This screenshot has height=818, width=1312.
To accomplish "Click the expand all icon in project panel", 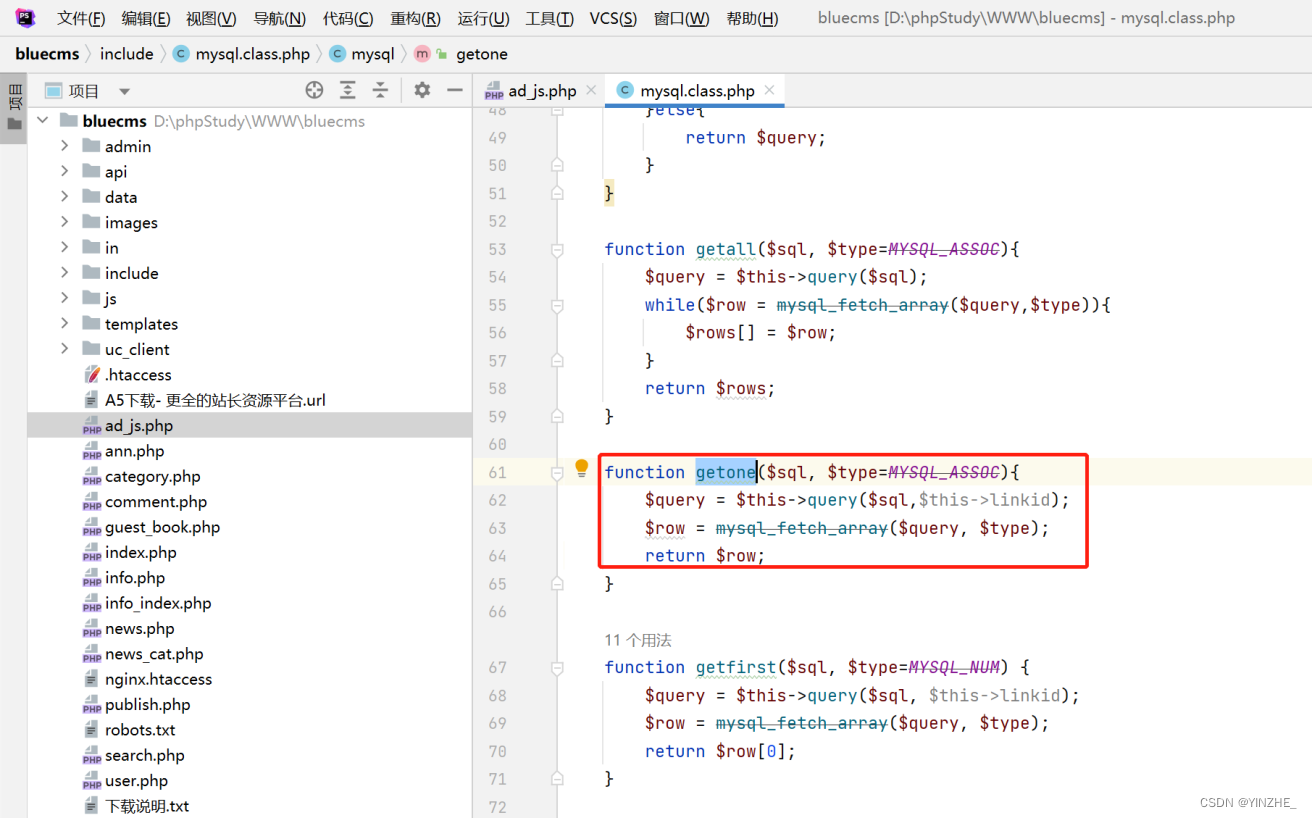I will coord(347,90).
